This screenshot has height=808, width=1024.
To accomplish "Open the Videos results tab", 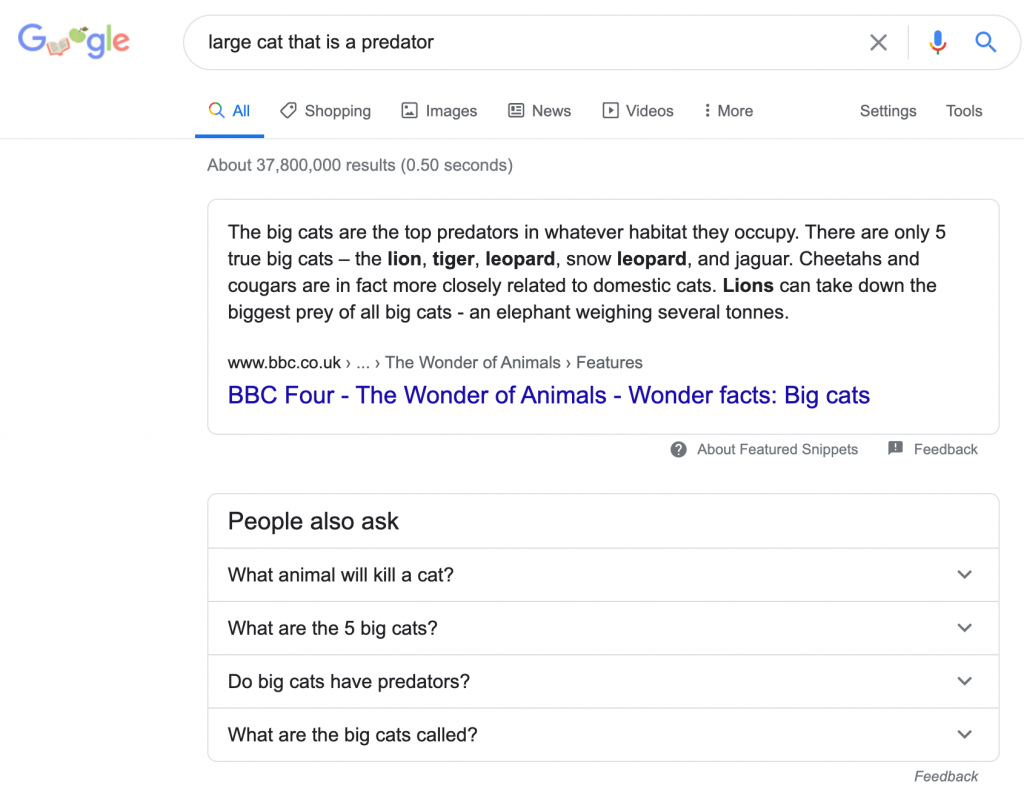I will (x=637, y=111).
